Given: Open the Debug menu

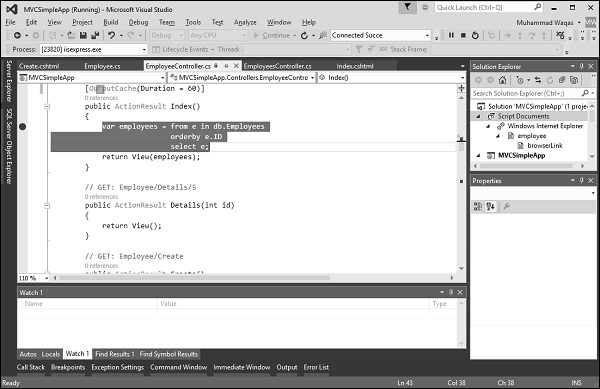Looking at the screenshot, I should point(138,22).
